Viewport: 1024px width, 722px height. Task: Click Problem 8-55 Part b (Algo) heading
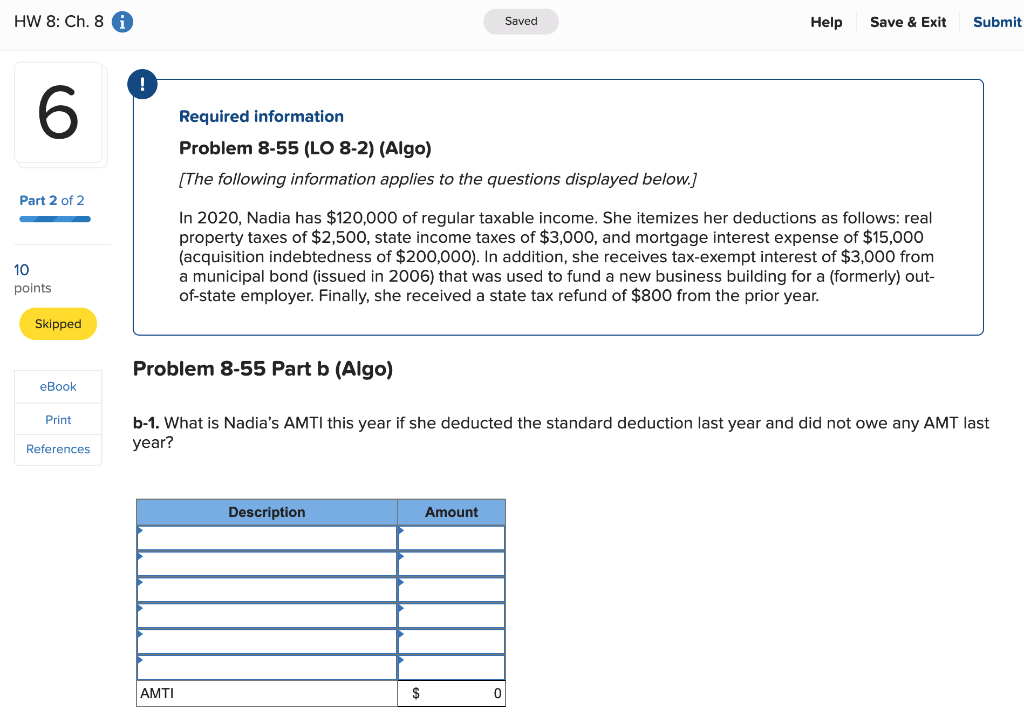tap(263, 369)
